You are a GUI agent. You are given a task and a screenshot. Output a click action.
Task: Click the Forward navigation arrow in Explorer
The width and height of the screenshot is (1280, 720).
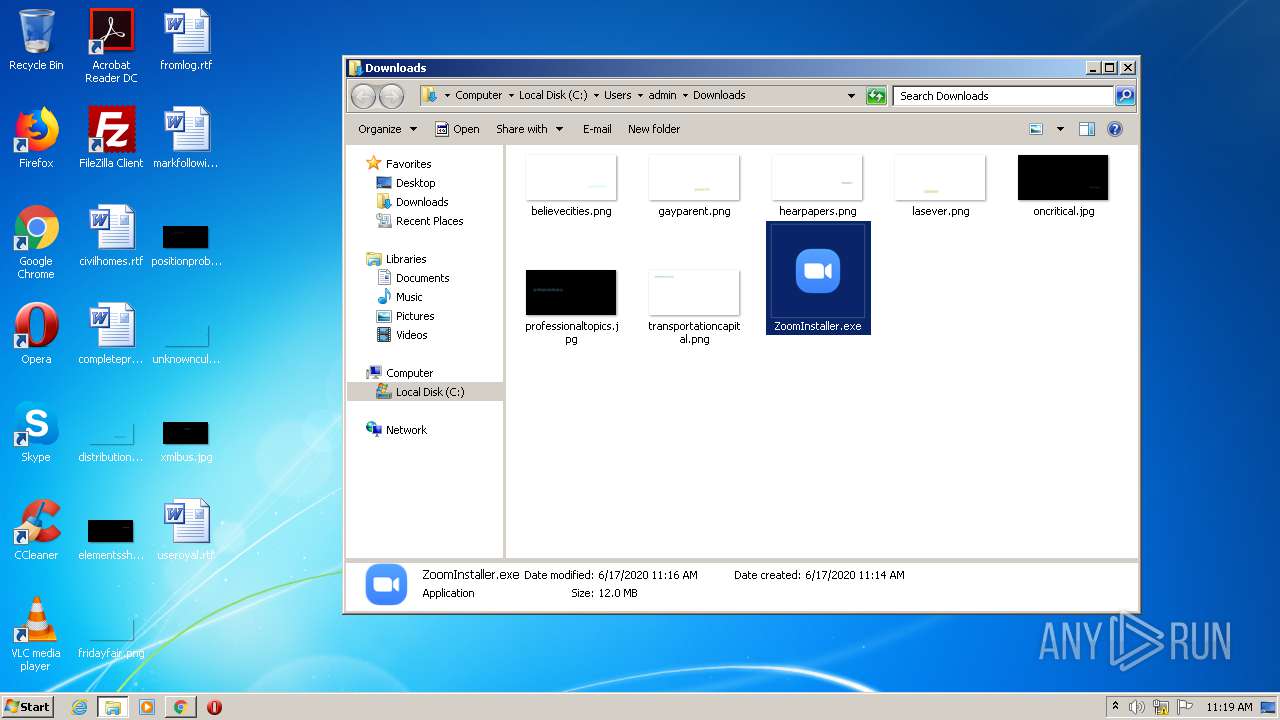(x=391, y=96)
